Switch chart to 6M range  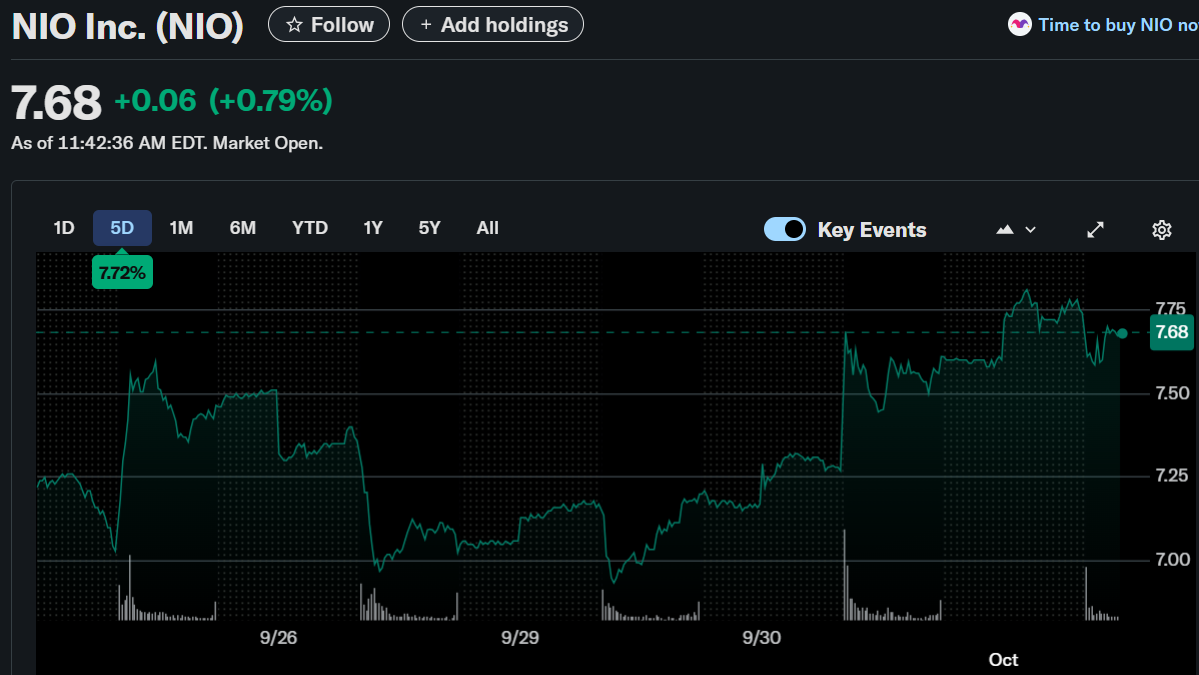(x=243, y=228)
